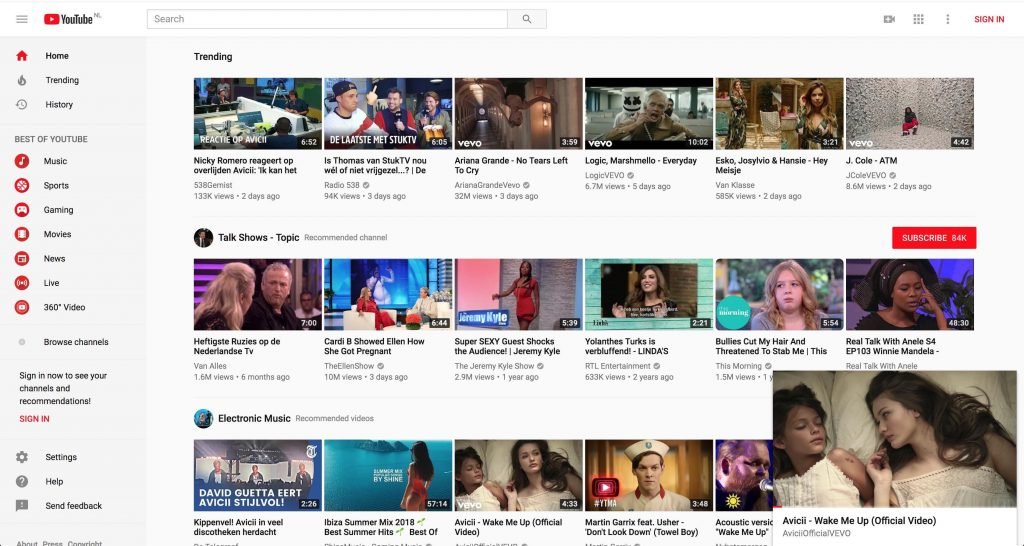This screenshot has width=1024, height=546.
Task: Open Nicky Romero Avicii reaction thumbnail
Action: coord(257,114)
